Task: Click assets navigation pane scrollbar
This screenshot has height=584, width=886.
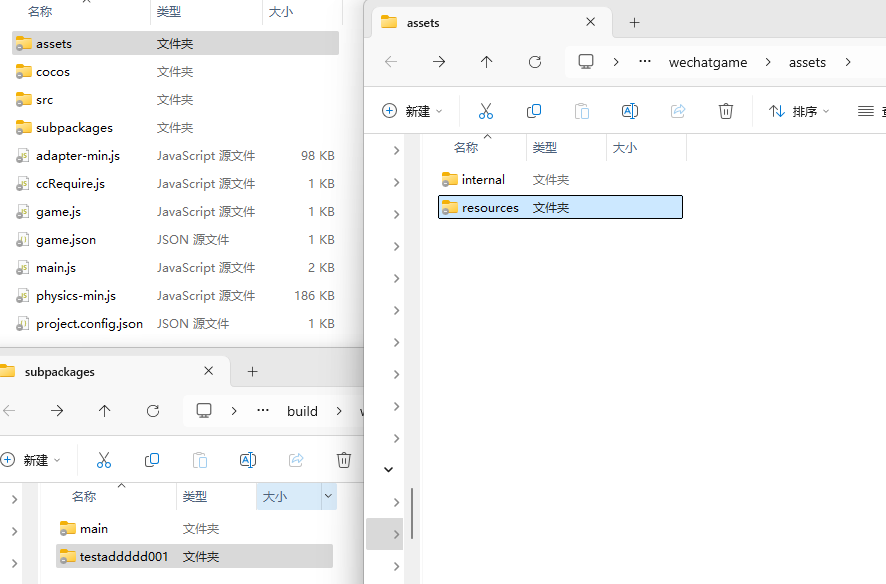Action: click(412, 513)
